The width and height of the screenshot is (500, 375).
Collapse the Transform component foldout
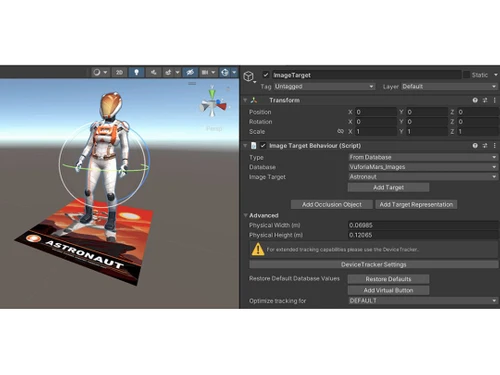[x=245, y=100]
